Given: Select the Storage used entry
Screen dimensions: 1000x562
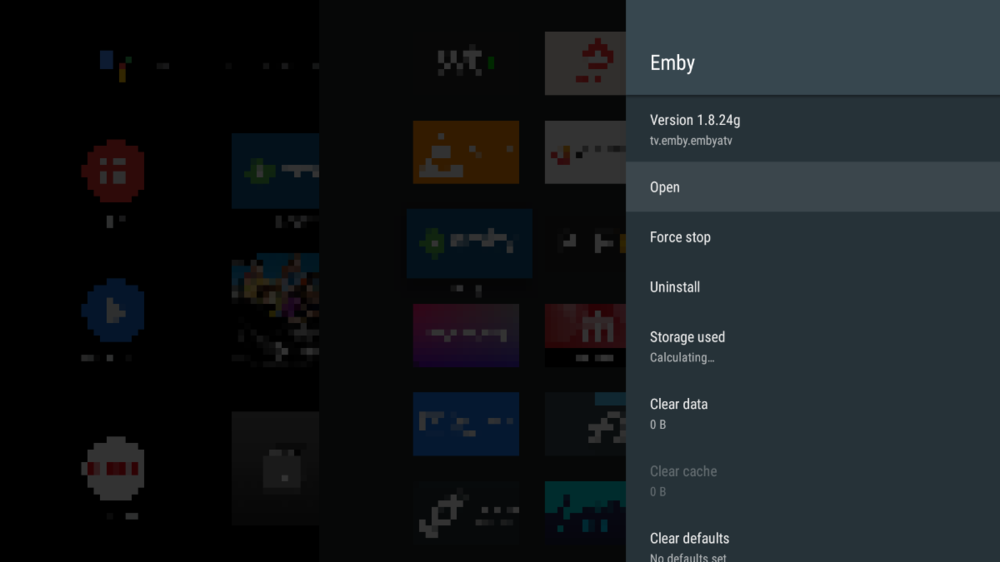Looking at the screenshot, I should pos(812,346).
